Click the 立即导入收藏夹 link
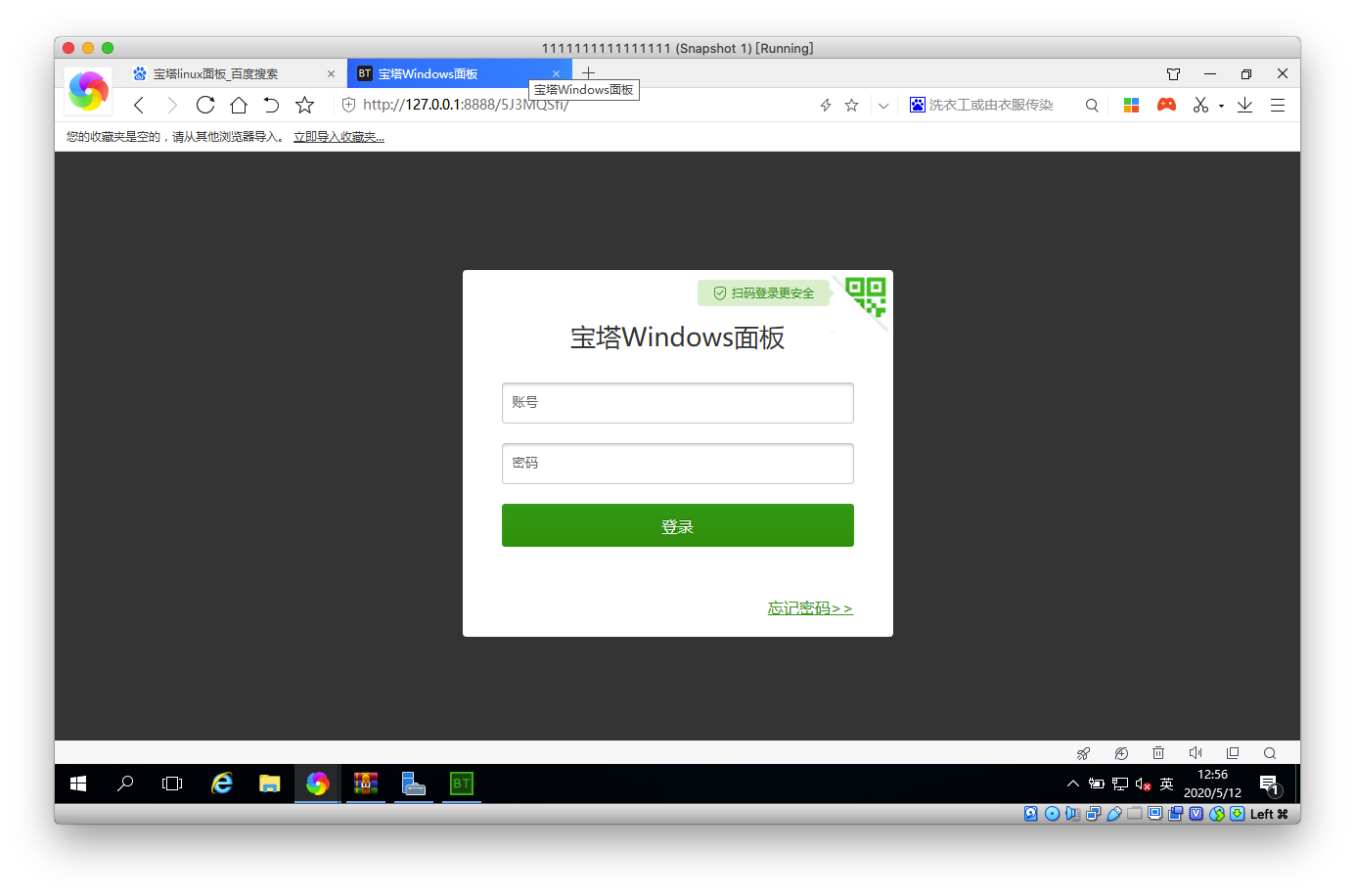 click(339, 137)
